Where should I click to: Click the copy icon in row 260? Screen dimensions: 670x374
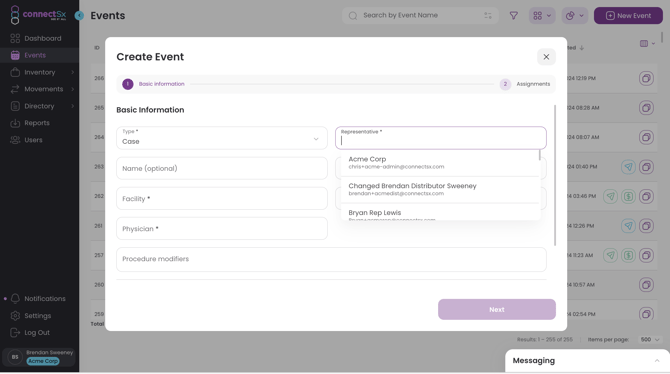(646, 285)
